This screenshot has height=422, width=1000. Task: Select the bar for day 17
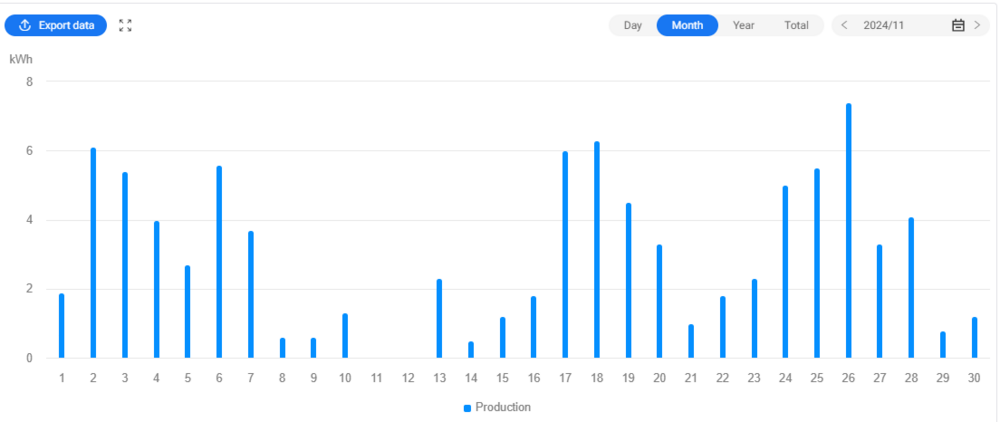click(565, 255)
